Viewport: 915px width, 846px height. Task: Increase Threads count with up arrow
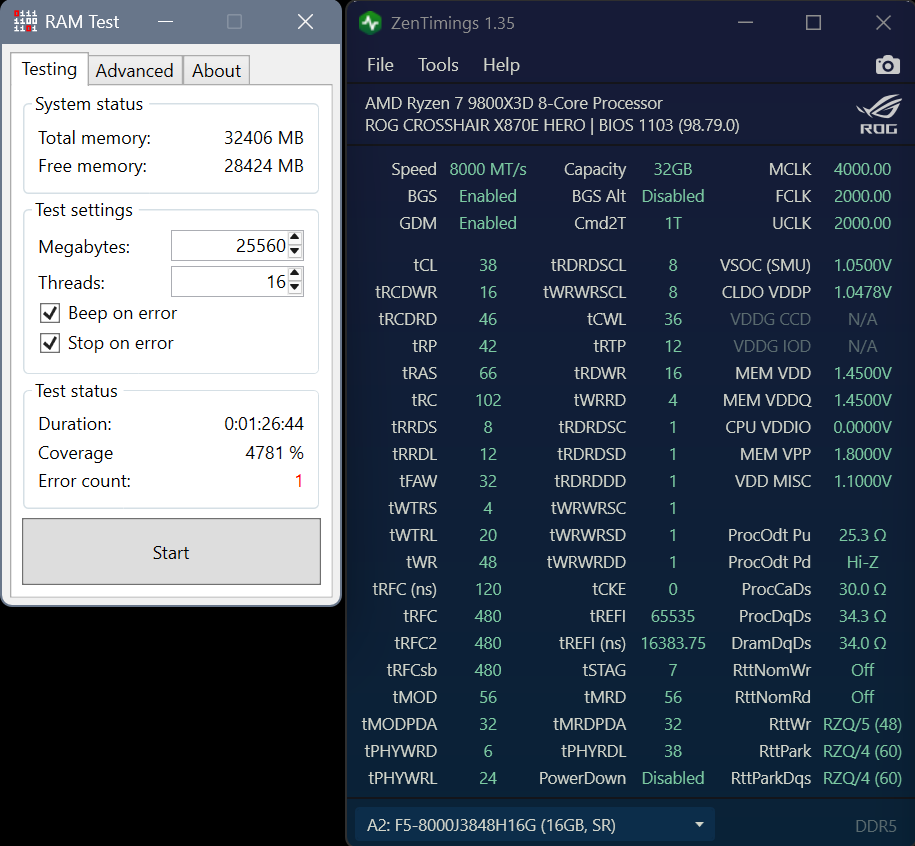295,274
